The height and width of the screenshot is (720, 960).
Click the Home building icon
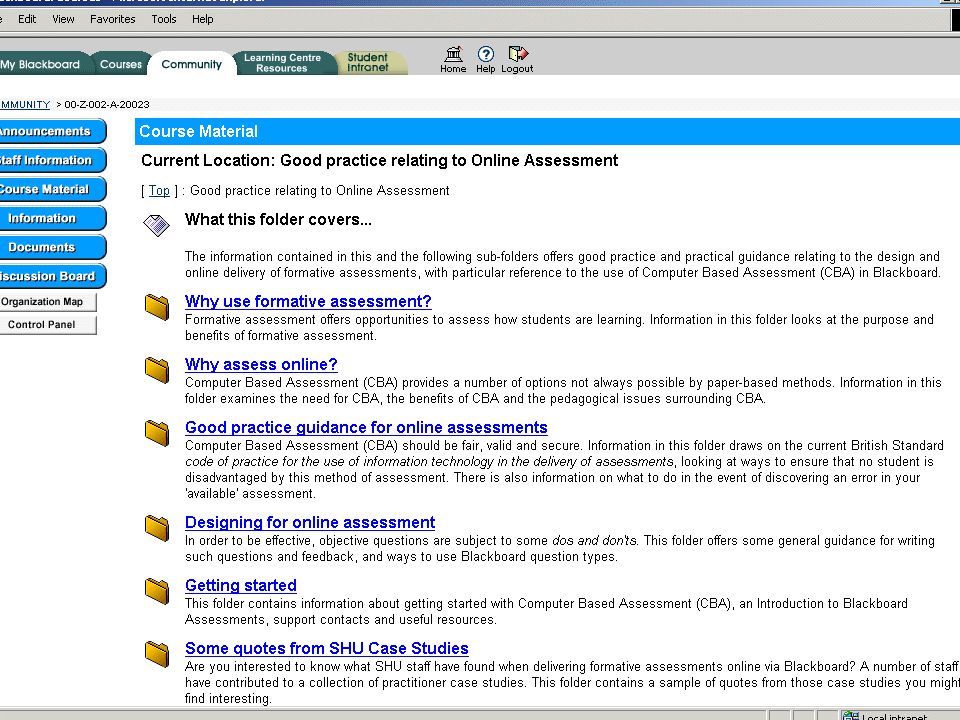pyautogui.click(x=453, y=54)
